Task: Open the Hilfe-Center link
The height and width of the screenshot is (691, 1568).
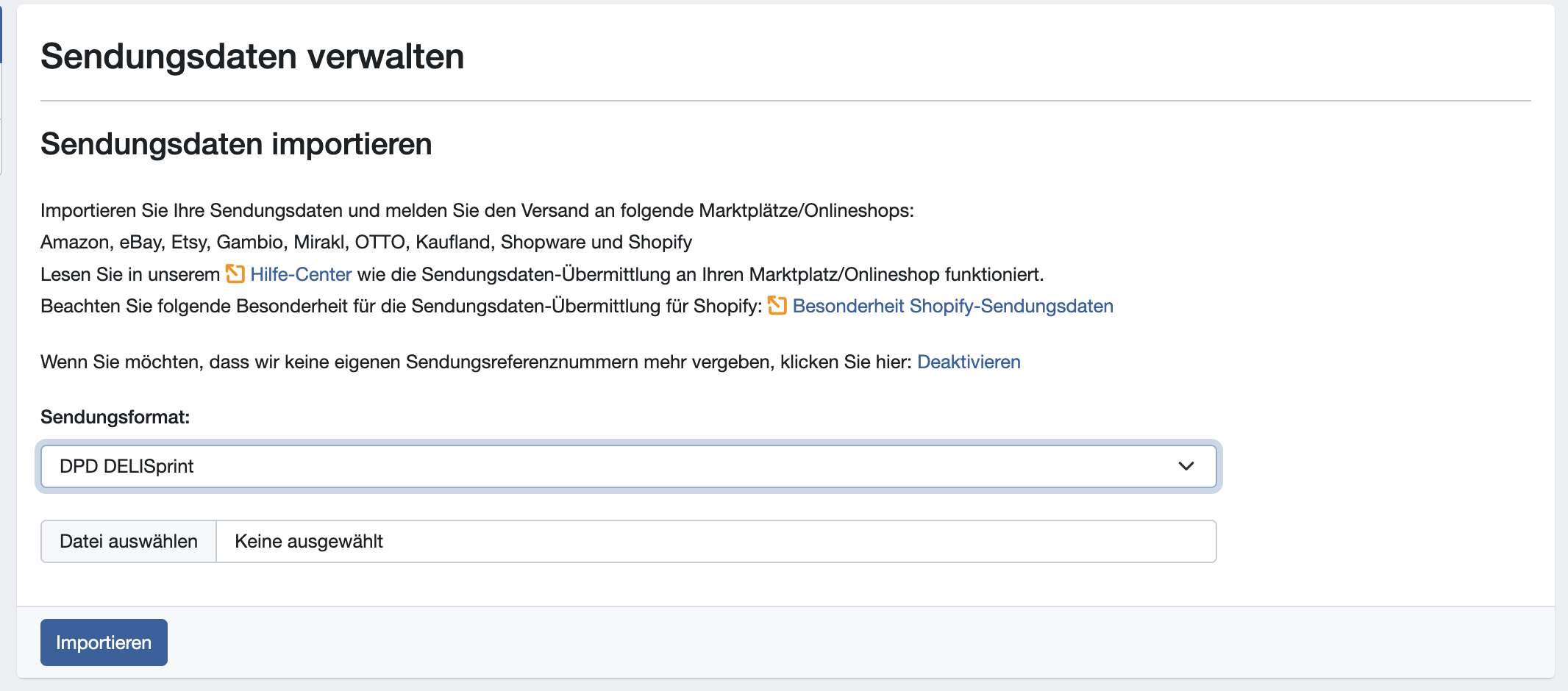Action: pos(301,274)
